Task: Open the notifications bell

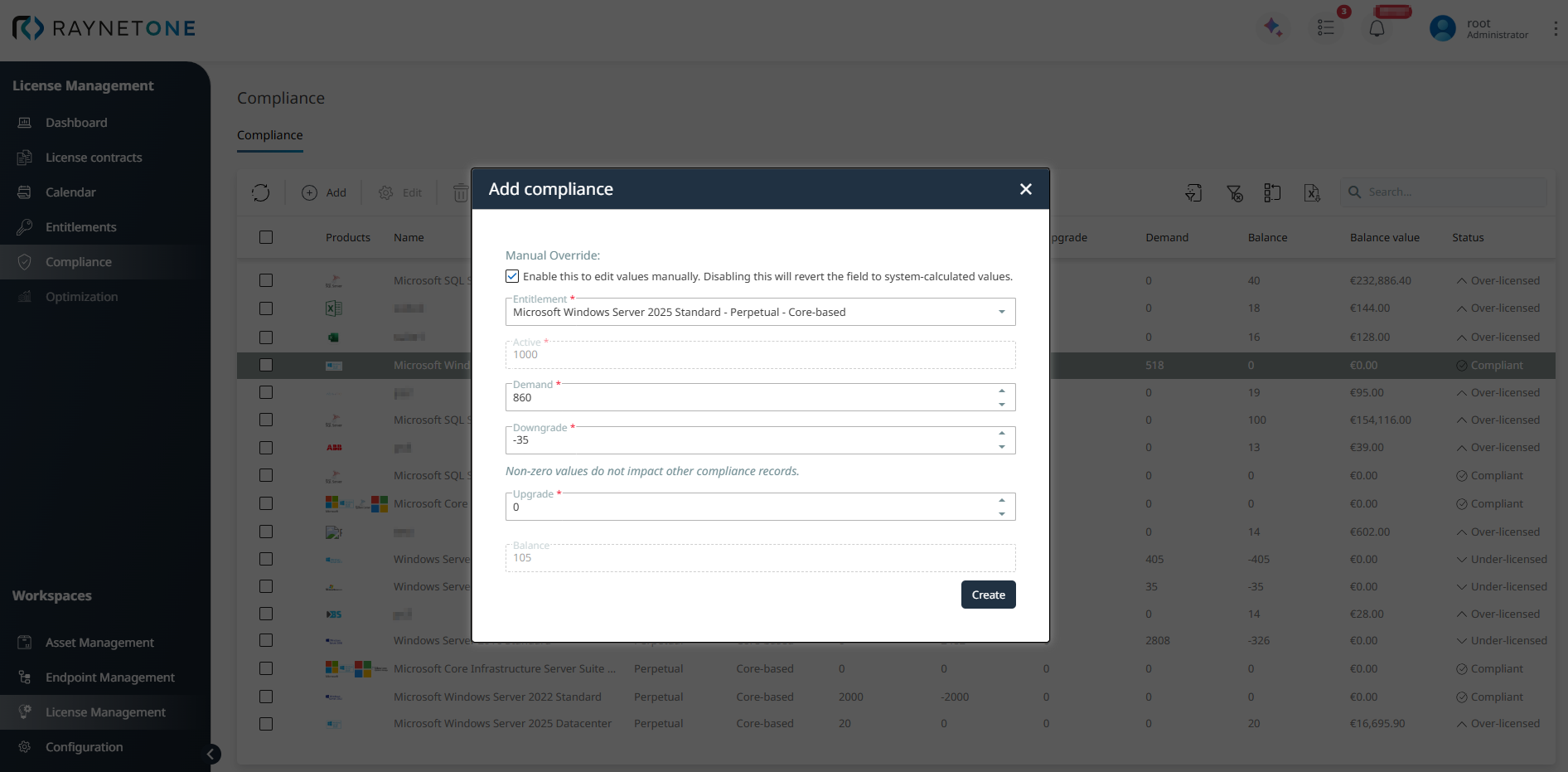Action: point(1377,28)
